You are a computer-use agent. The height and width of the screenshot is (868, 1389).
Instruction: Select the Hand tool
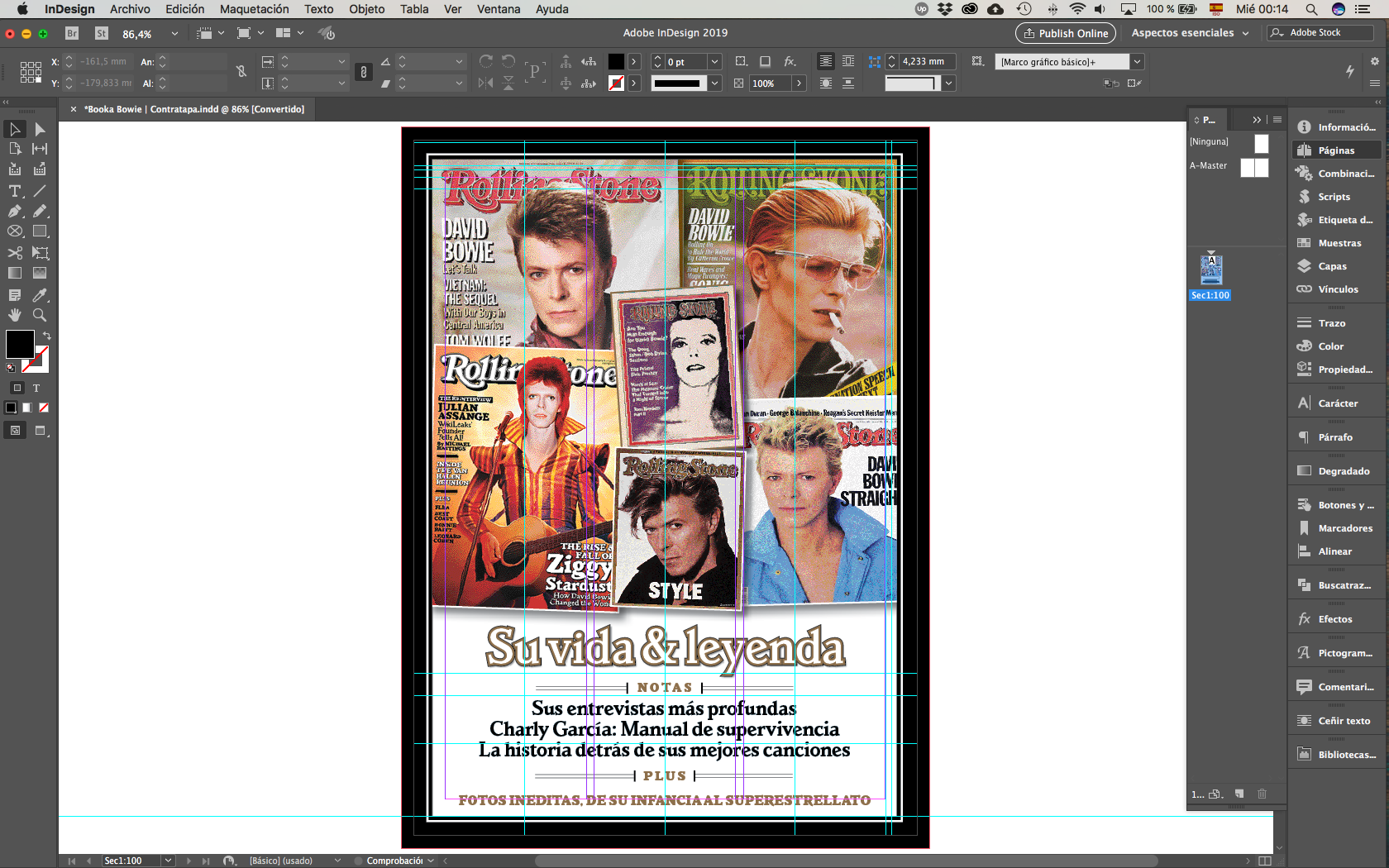pyautogui.click(x=15, y=315)
